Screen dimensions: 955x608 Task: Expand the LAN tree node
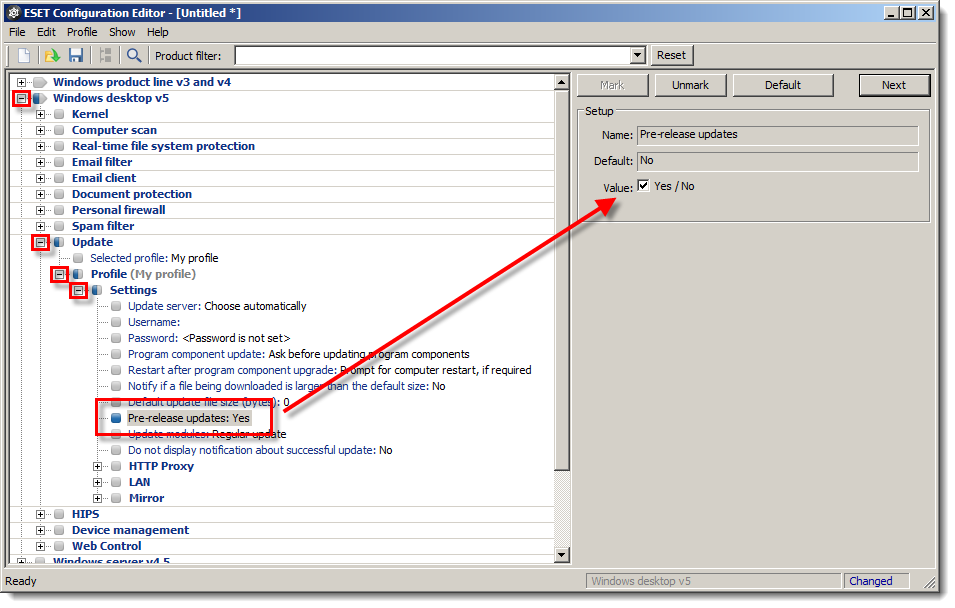pos(97,483)
